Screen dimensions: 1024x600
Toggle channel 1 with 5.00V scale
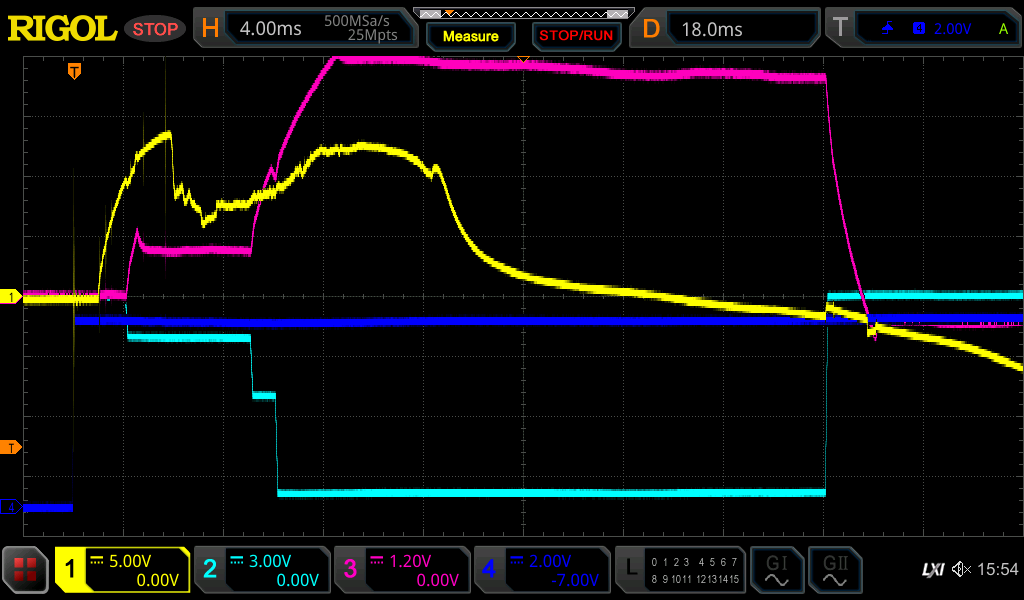tap(123, 570)
